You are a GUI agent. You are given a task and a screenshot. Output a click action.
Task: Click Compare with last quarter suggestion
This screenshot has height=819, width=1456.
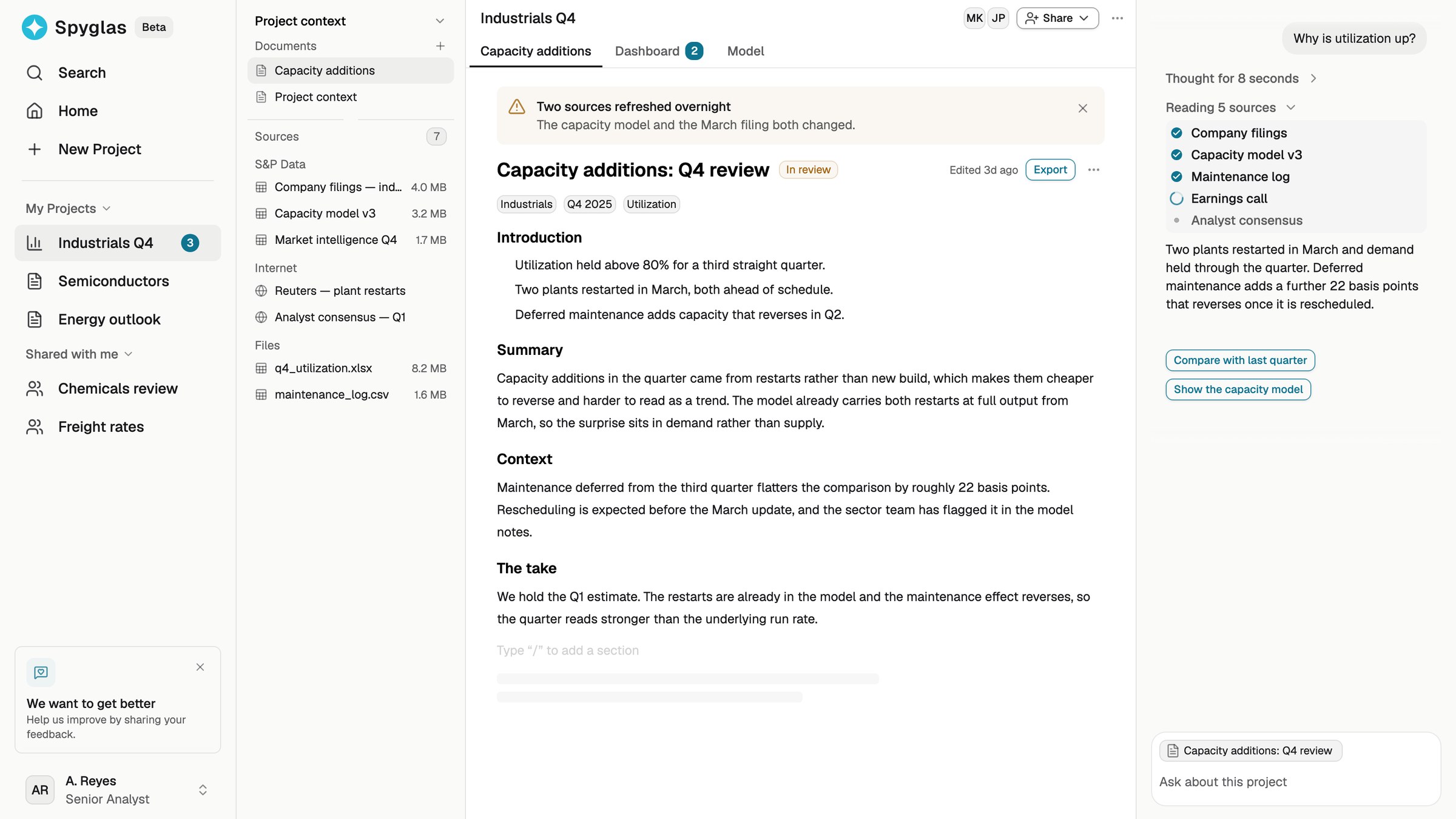(x=1240, y=360)
